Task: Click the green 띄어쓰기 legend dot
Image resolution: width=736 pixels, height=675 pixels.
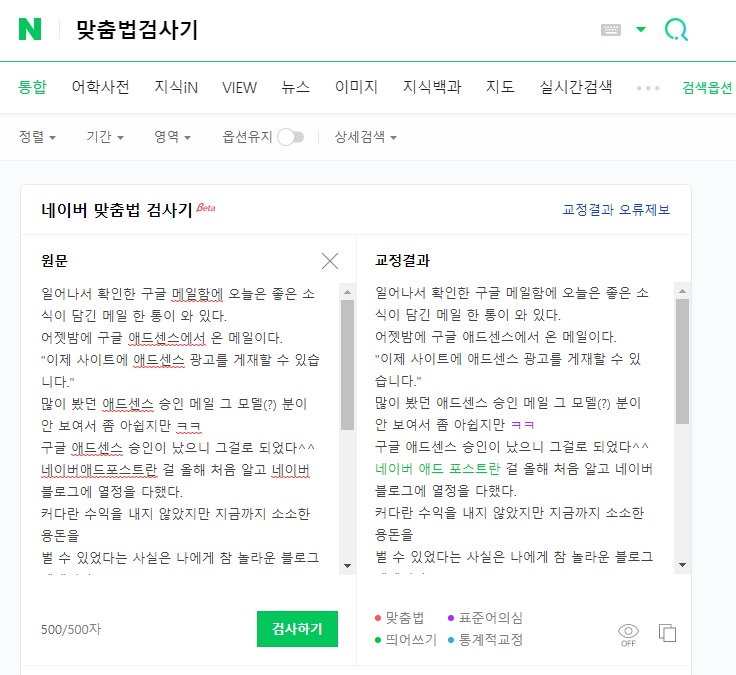Action: point(378,640)
